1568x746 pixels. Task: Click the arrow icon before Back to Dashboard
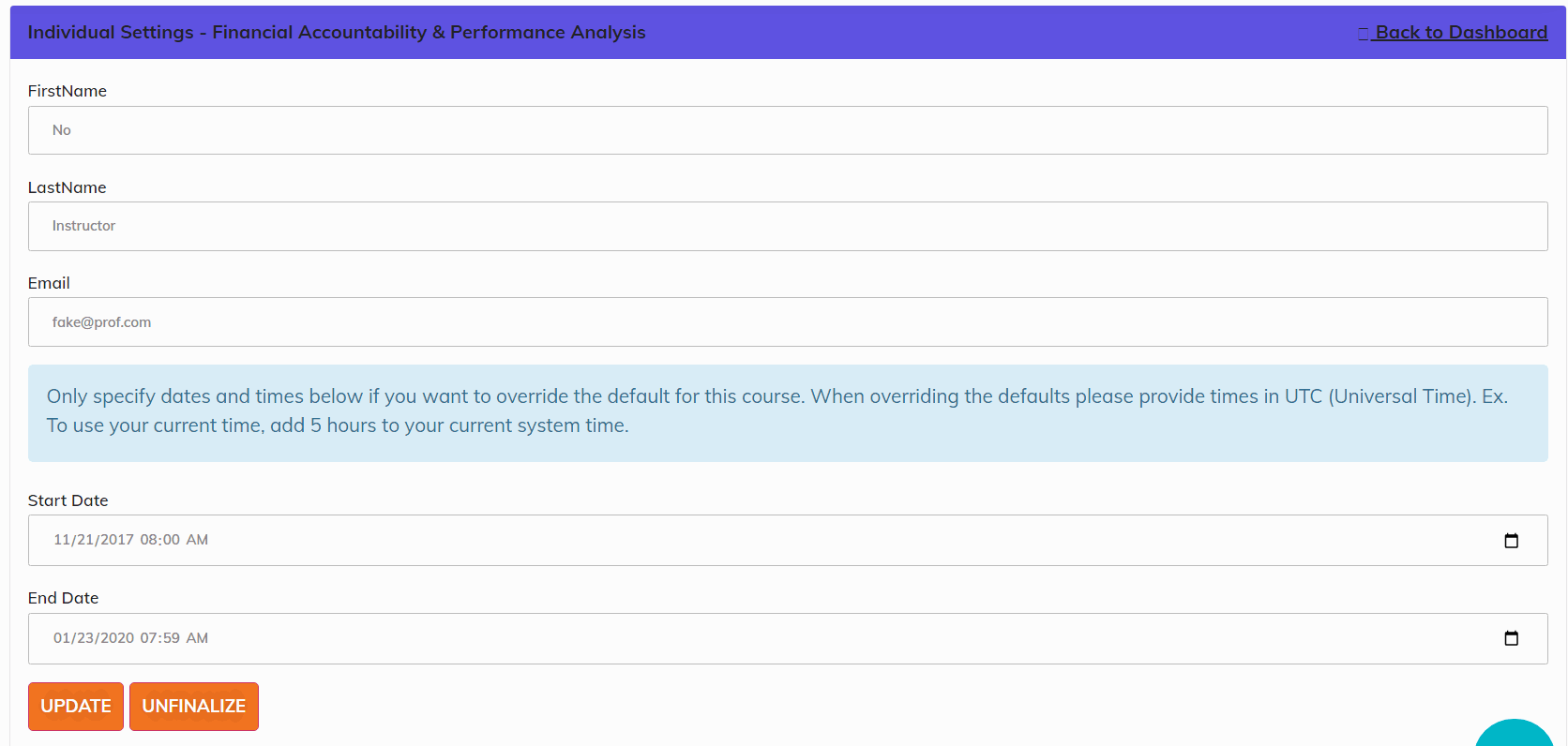tap(1363, 33)
